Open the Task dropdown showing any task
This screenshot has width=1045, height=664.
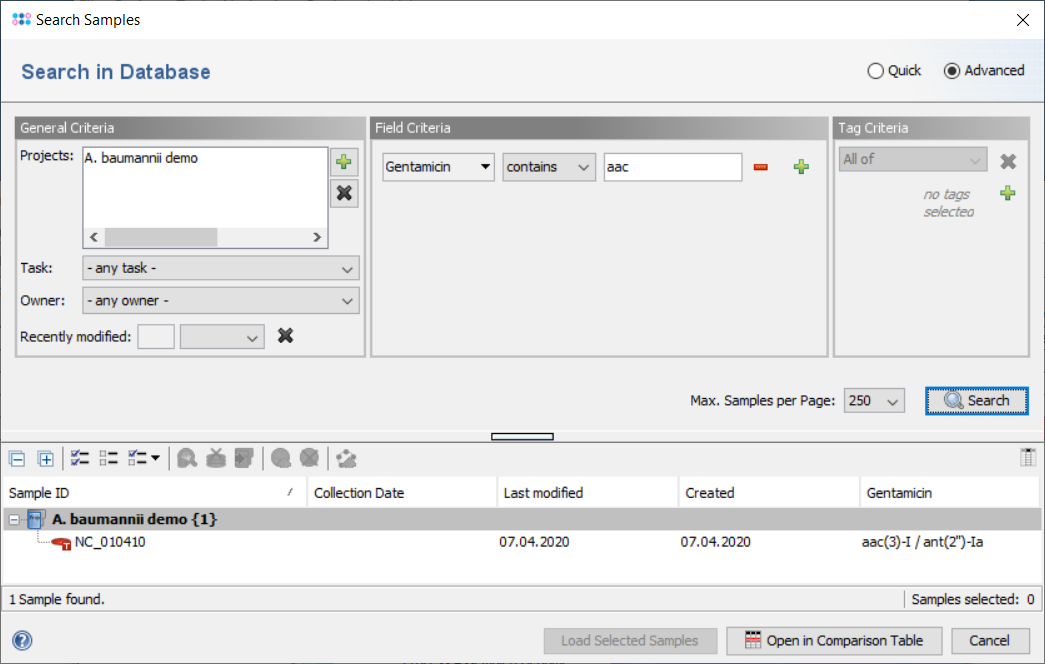coord(220,269)
